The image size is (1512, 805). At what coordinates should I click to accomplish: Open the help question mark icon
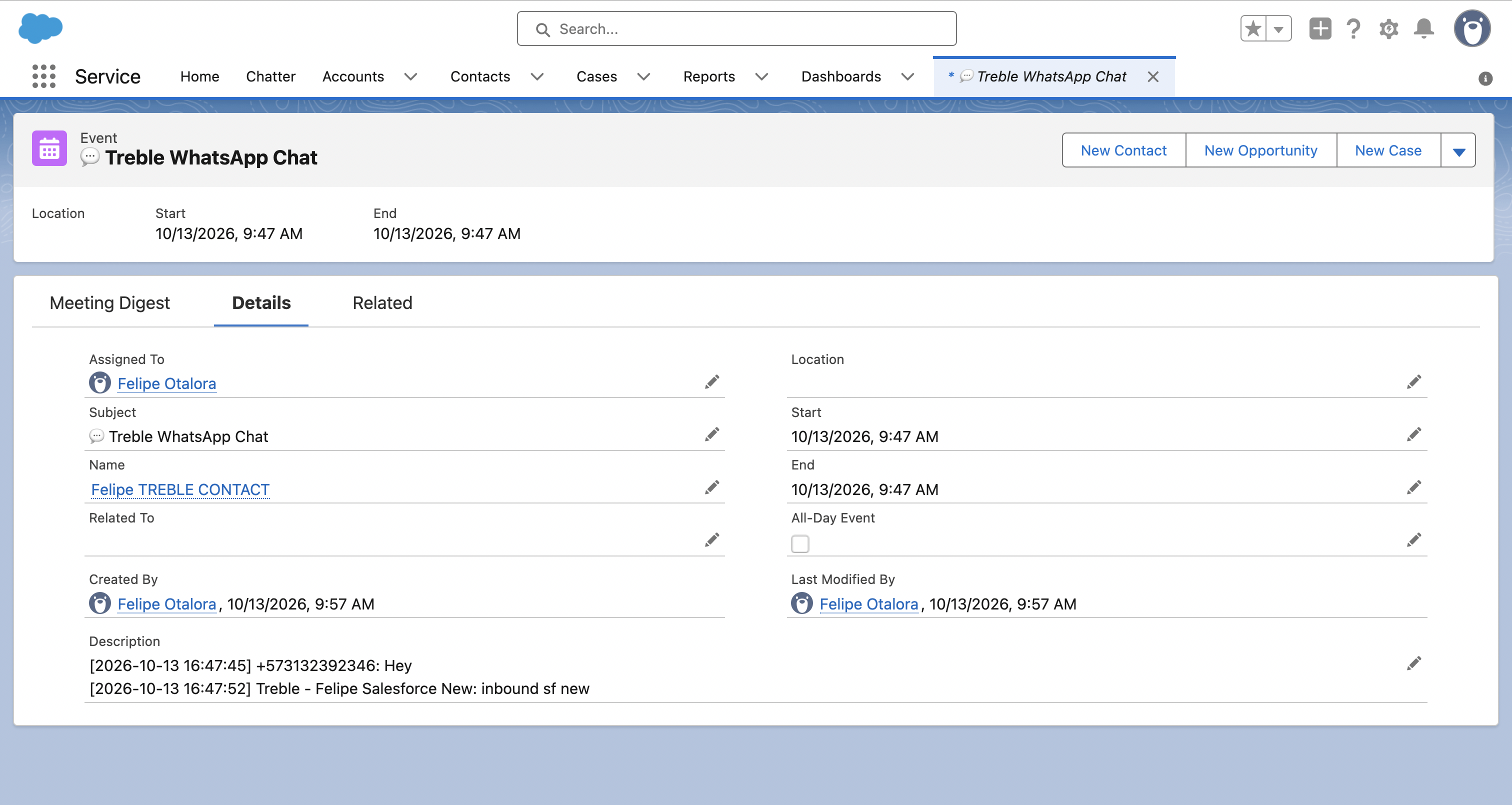[x=1353, y=28]
